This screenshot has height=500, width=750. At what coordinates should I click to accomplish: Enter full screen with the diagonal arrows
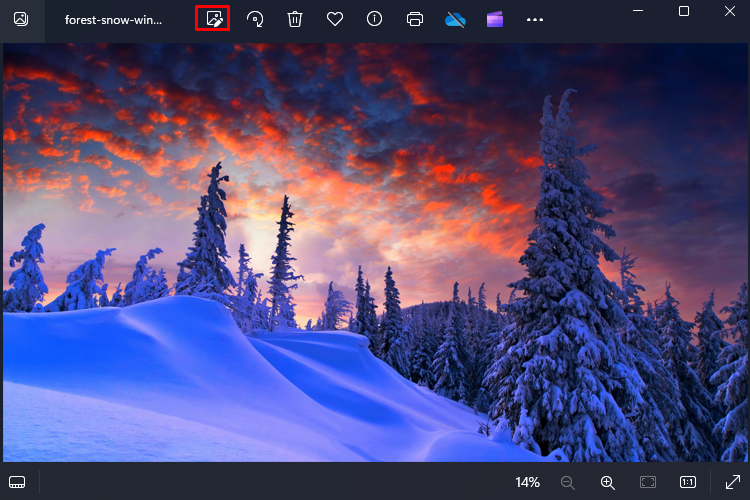point(733,482)
